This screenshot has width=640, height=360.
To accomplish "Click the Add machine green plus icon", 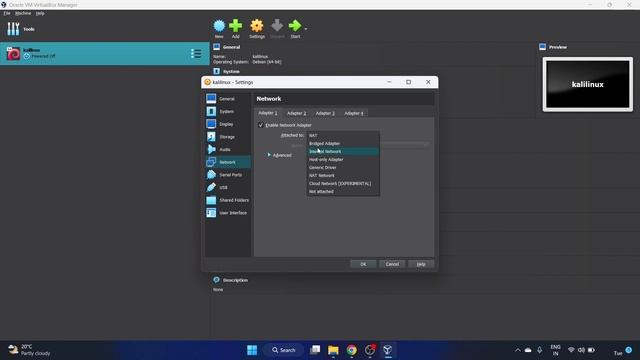I will 236,26.
